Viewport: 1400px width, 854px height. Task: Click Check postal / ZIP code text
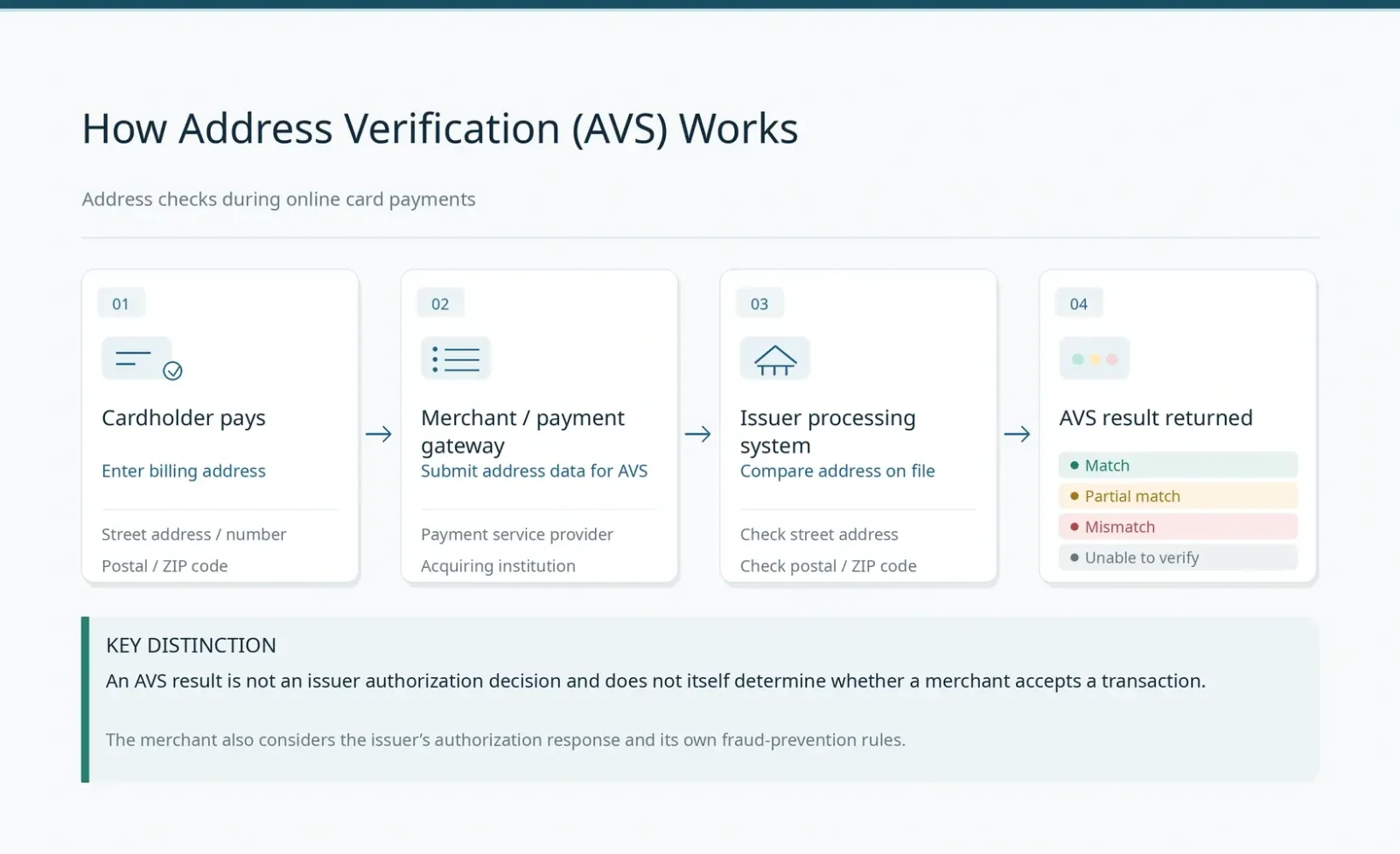coord(829,566)
